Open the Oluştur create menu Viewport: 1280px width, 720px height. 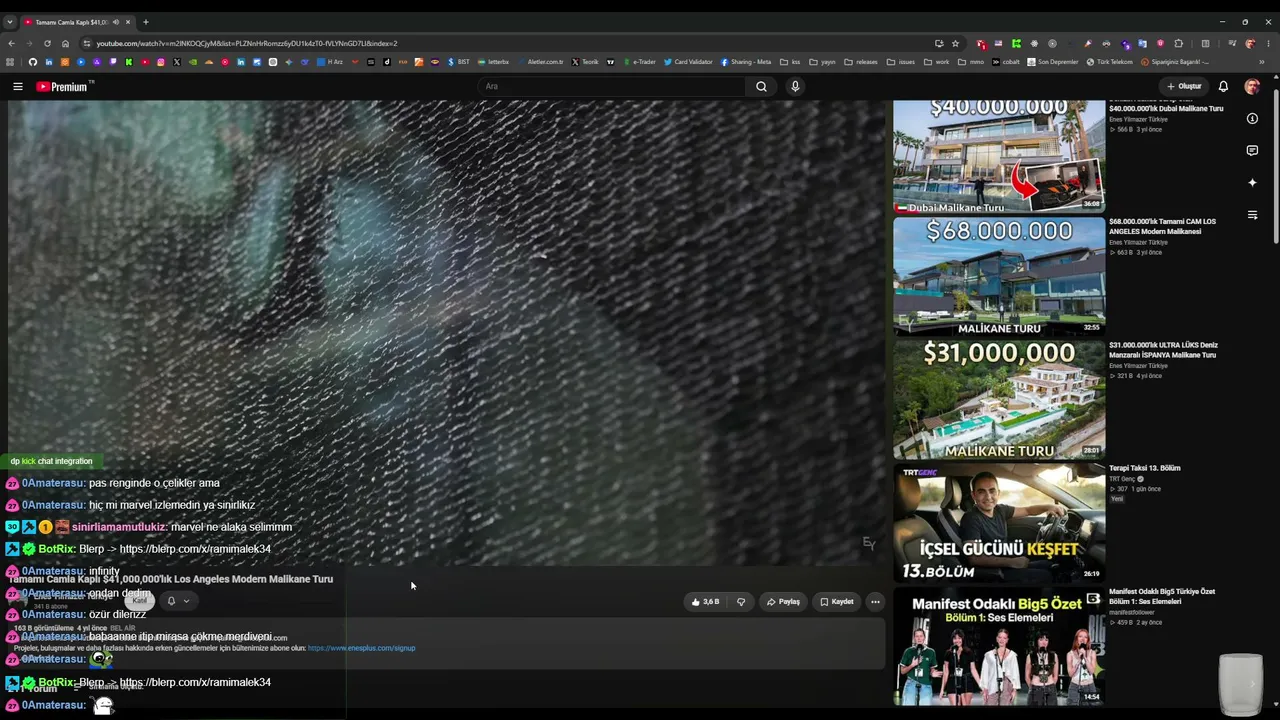pyautogui.click(x=1183, y=87)
